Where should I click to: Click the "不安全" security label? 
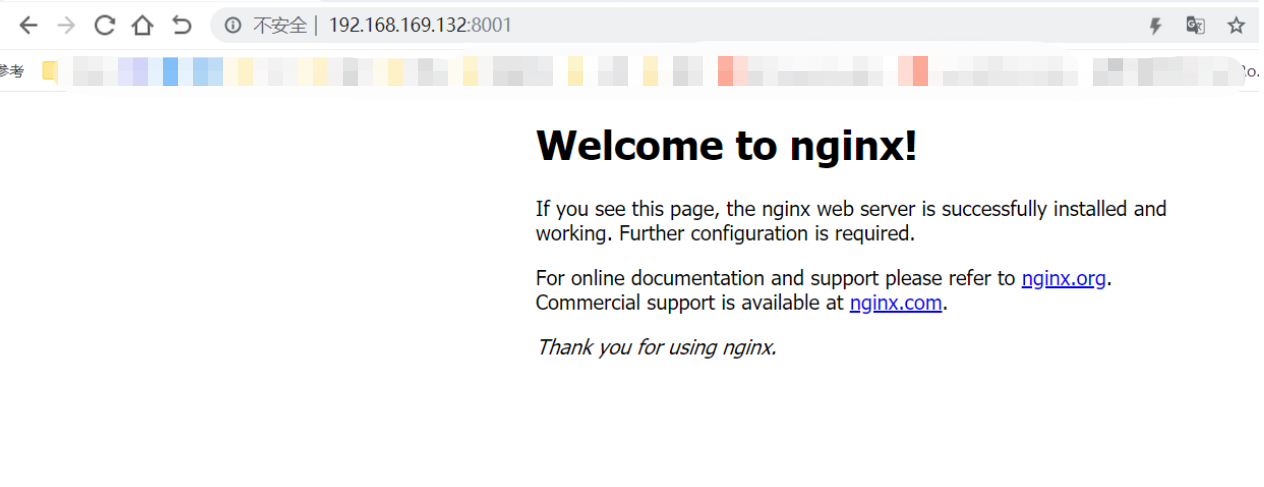pos(279,25)
